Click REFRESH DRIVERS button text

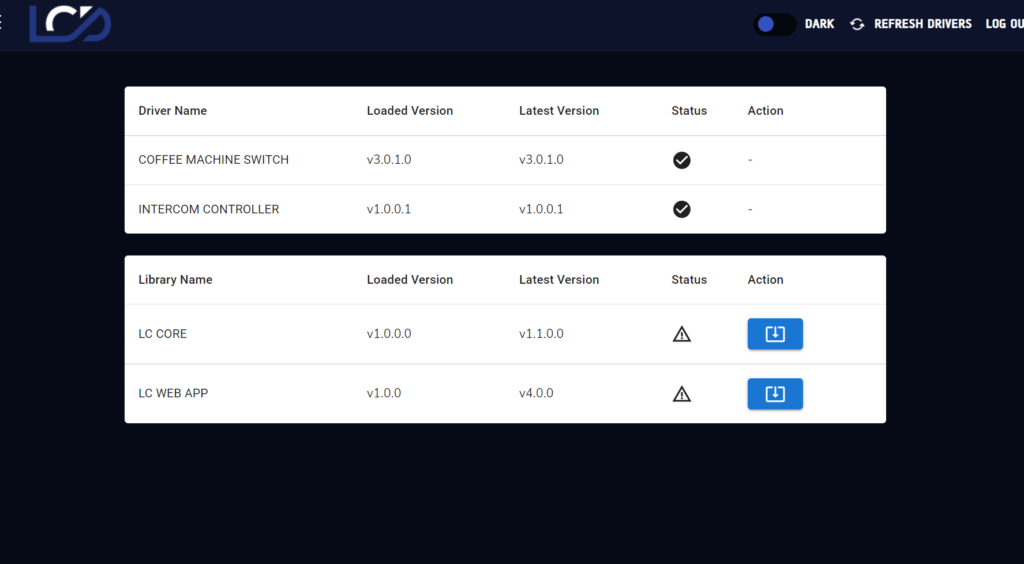point(923,24)
